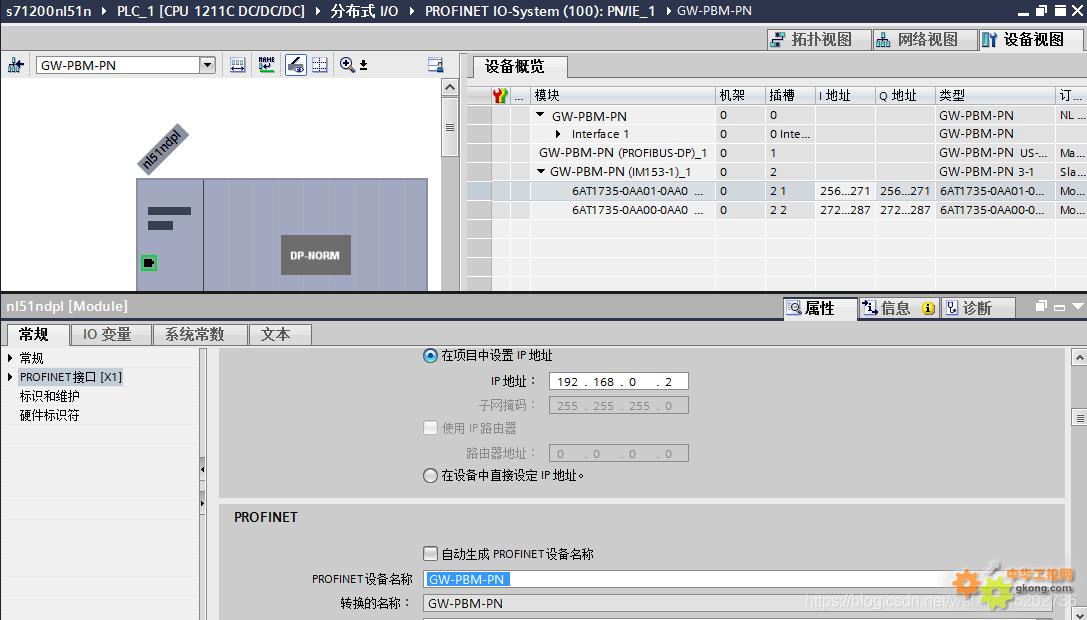Click the green PROFINET port on the device

click(x=148, y=263)
